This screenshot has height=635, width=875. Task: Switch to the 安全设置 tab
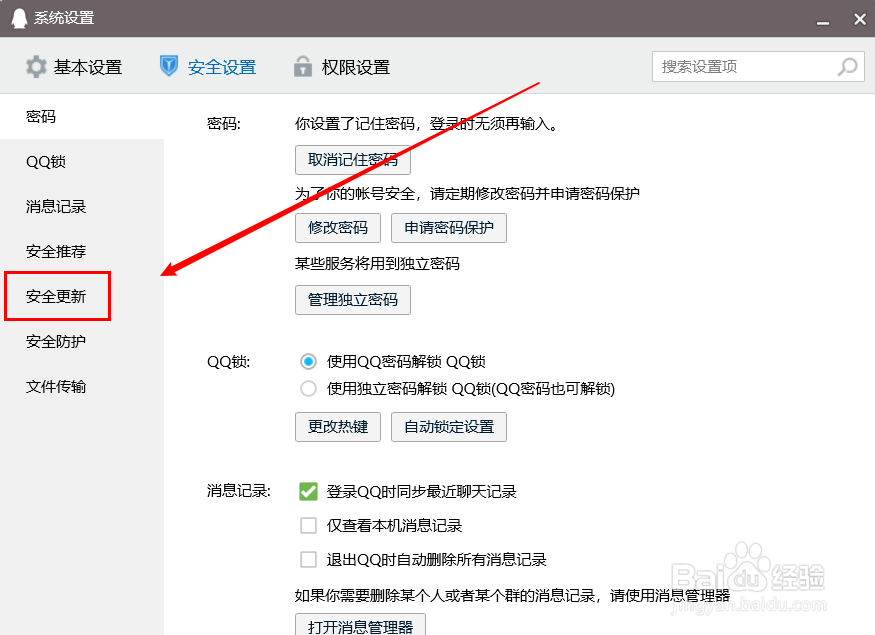point(208,67)
